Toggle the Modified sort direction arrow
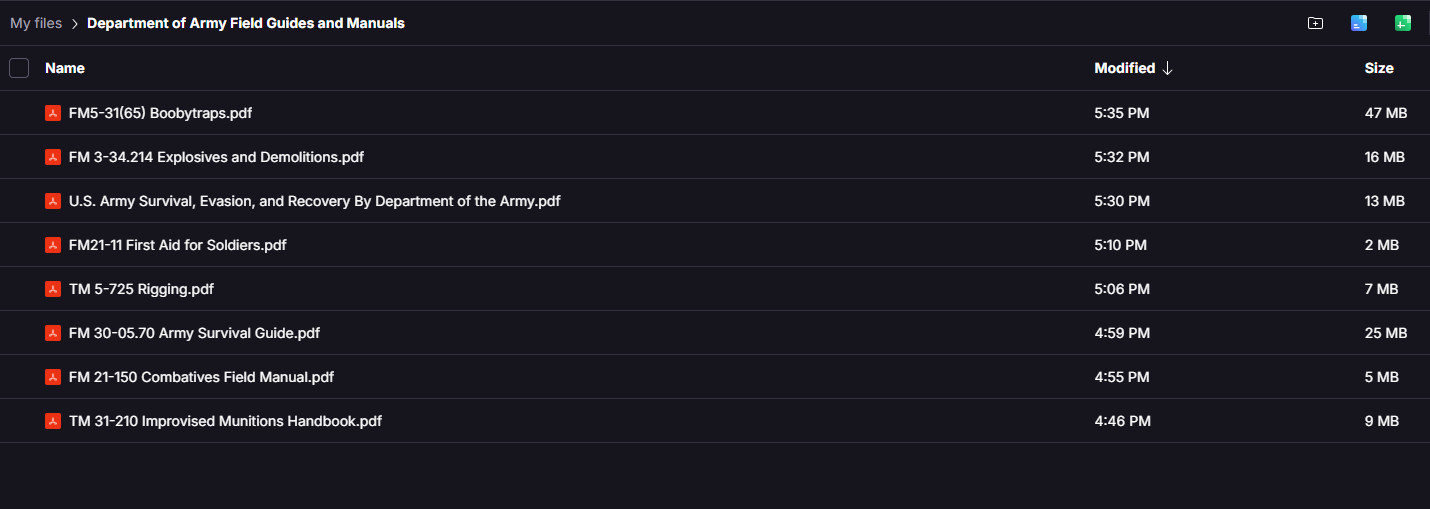 pyautogui.click(x=1167, y=68)
